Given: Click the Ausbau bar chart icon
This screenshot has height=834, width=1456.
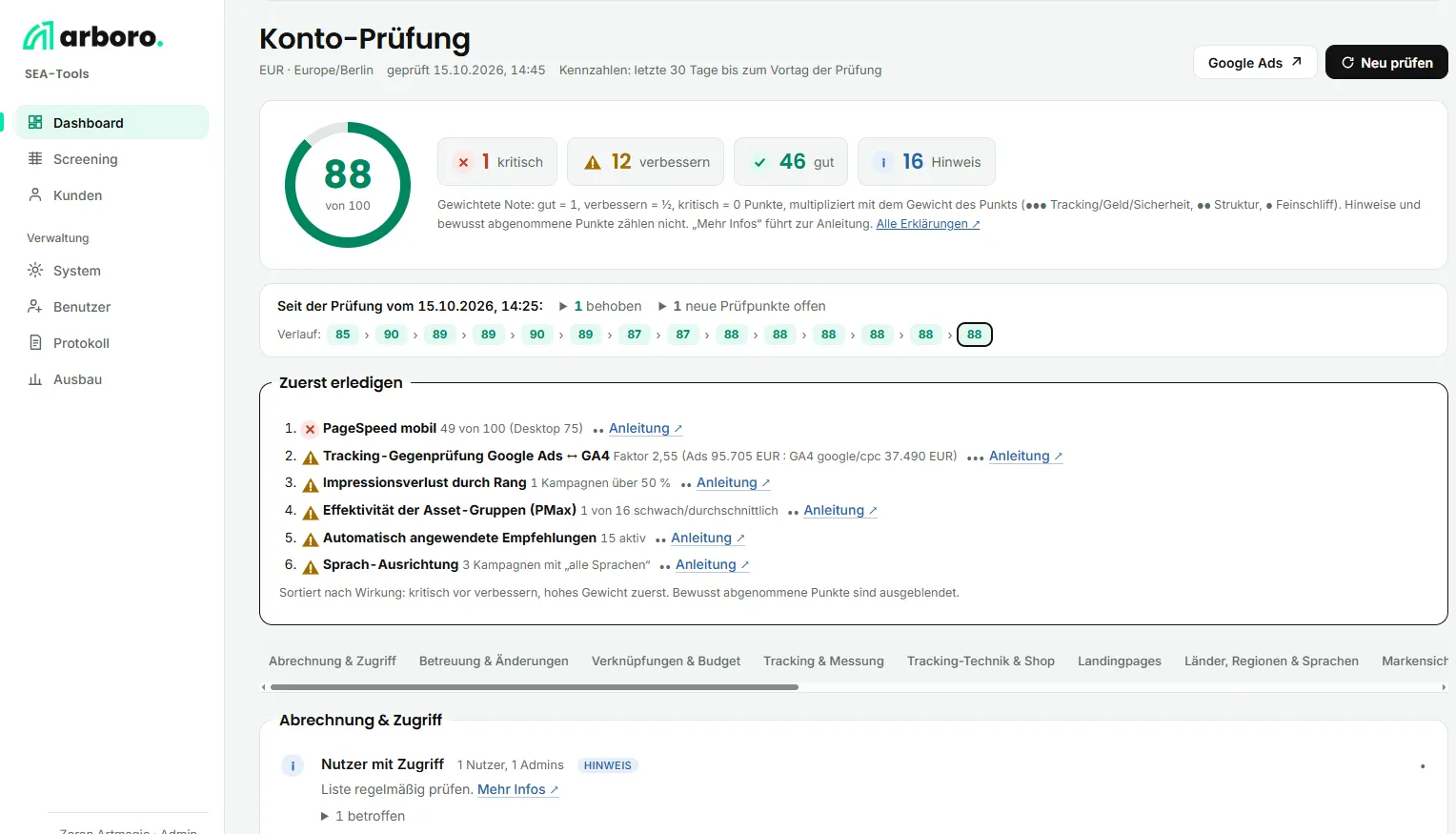Looking at the screenshot, I should point(35,378).
